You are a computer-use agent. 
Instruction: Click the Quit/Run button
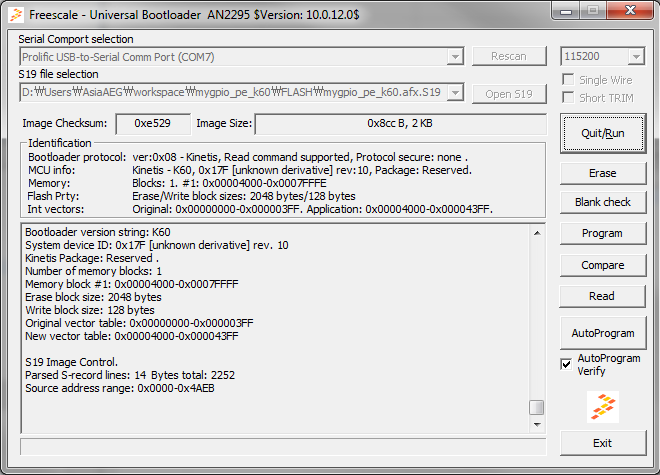tap(603, 133)
